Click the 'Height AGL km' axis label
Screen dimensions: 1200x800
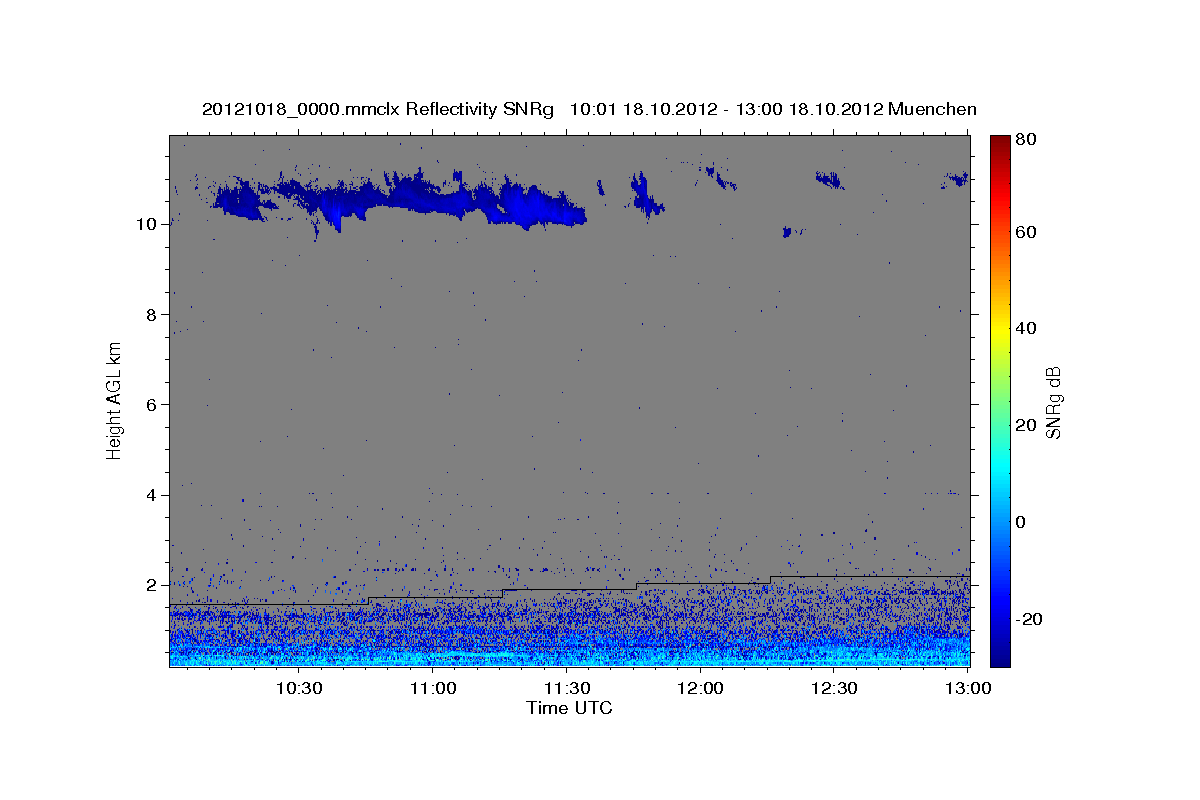coord(115,401)
